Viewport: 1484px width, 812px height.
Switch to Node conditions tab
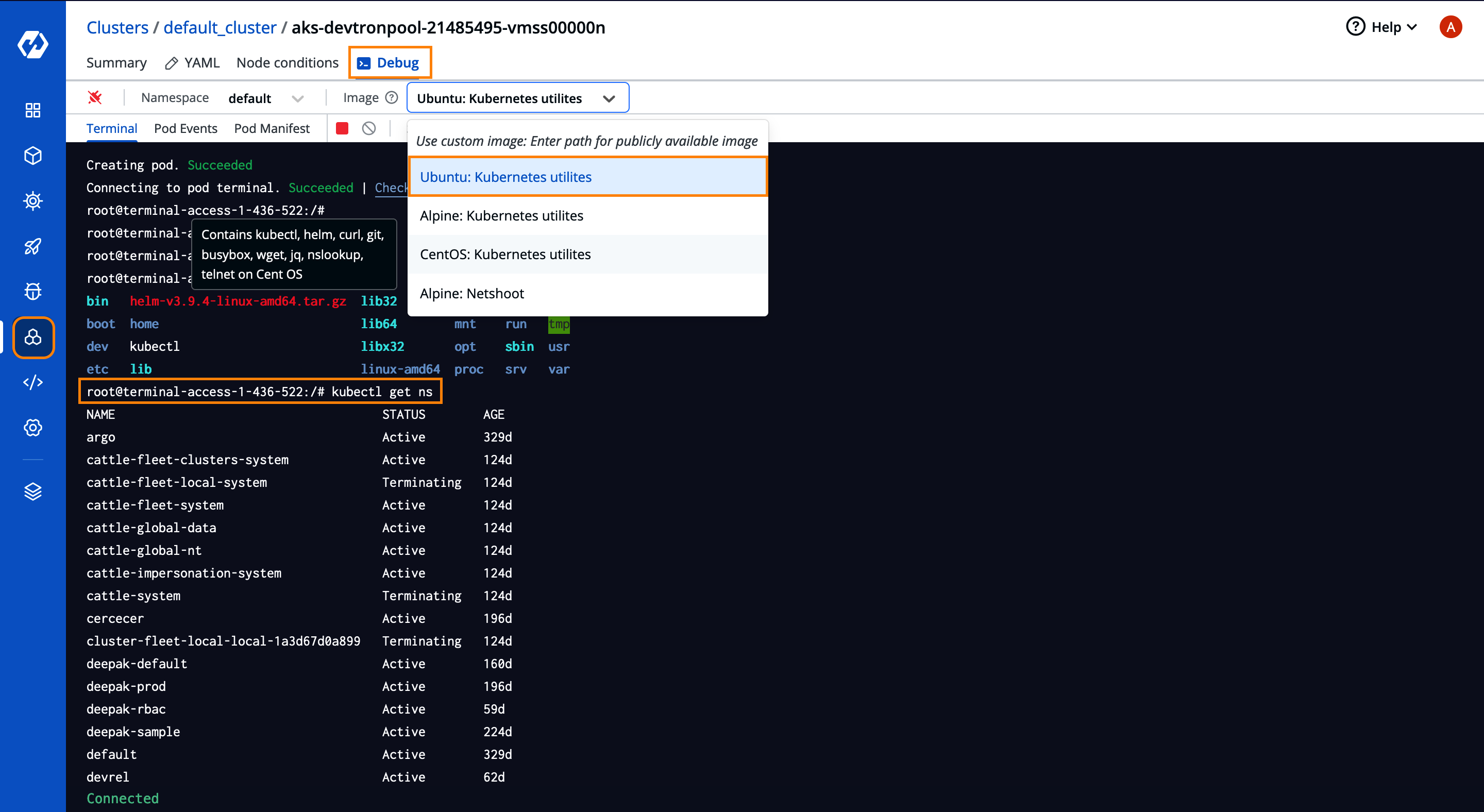tap(288, 63)
